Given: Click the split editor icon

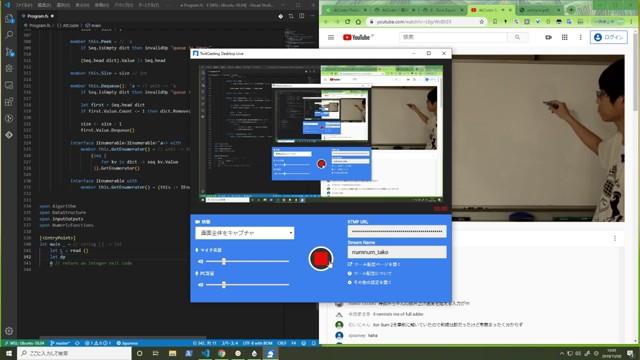Looking at the screenshot, I should 302,16.
